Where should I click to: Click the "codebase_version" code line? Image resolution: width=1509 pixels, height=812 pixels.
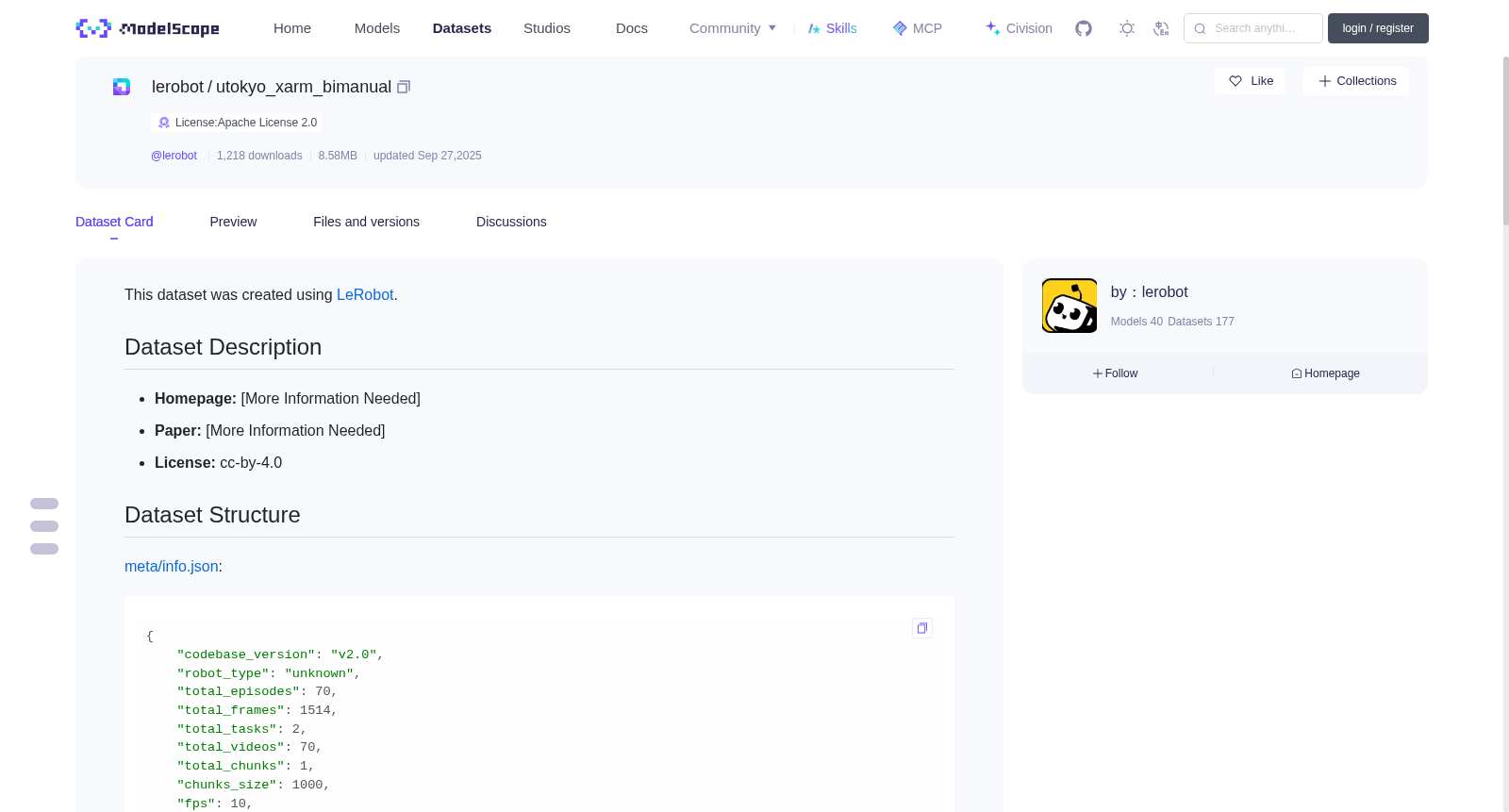point(280,655)
